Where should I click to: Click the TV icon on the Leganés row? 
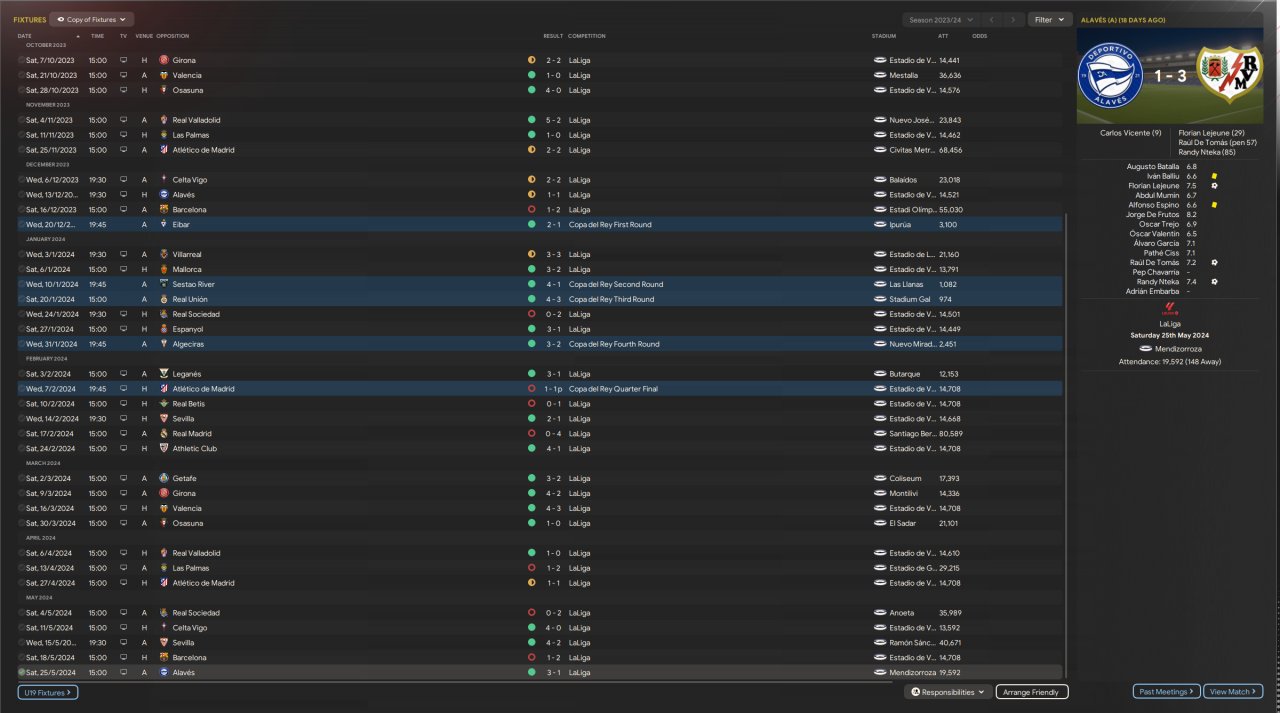click(123, 374)
